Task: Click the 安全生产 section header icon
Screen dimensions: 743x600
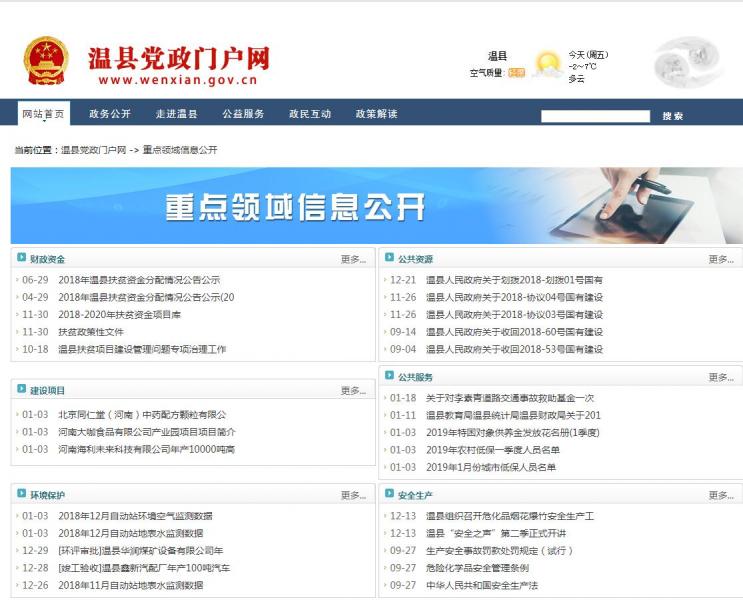Action: [390, 495]
